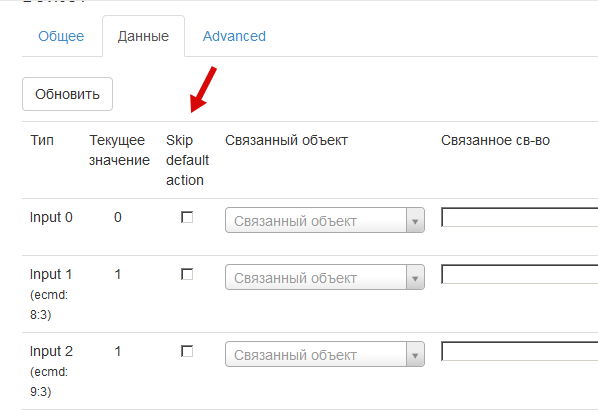Focus Связанное св-во field for Input 1
598x412 pixels.
[x=519, y=274]
